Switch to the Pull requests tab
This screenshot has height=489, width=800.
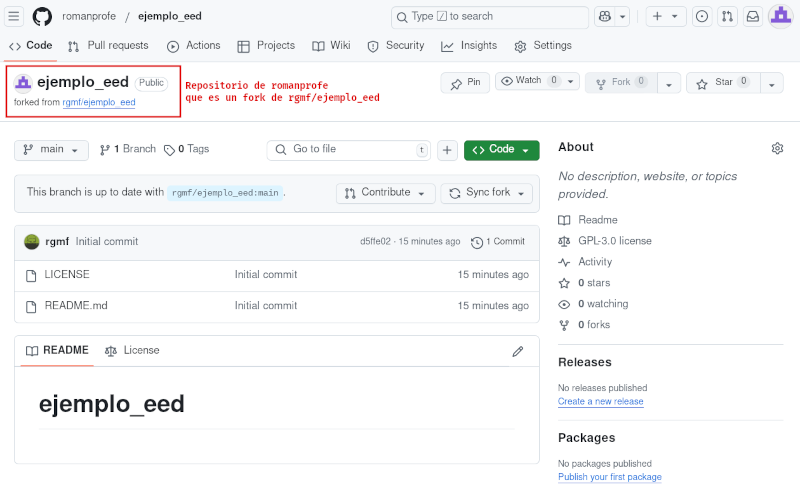(x=108, y=46)
